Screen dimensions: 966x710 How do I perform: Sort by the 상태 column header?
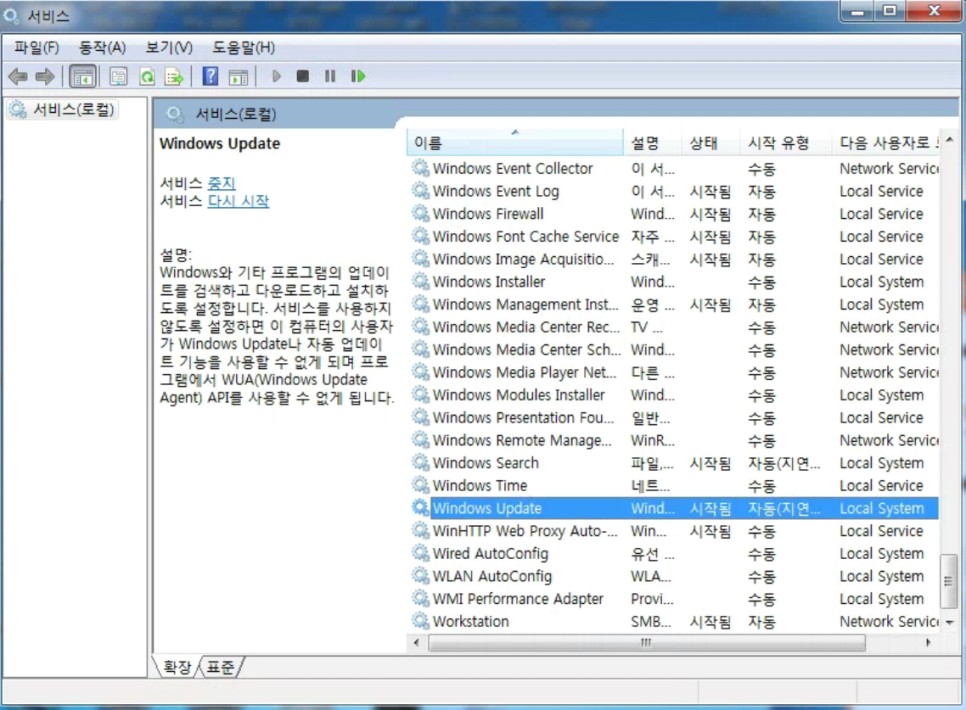(x=710, y=143)
